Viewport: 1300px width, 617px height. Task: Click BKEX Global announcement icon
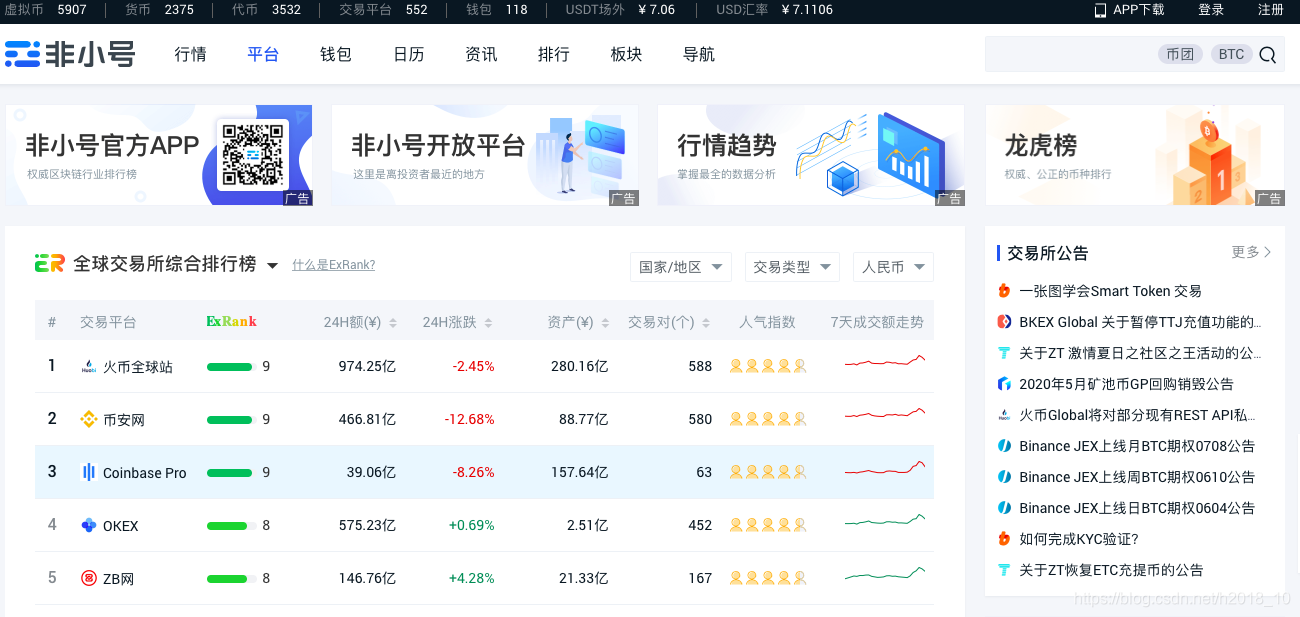point(1005,322)
